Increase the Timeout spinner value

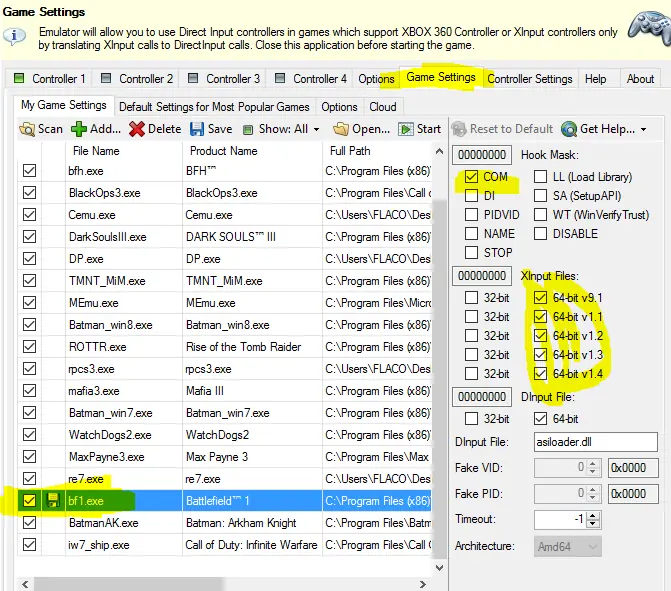pyautogui.click(x=593, y=515)
